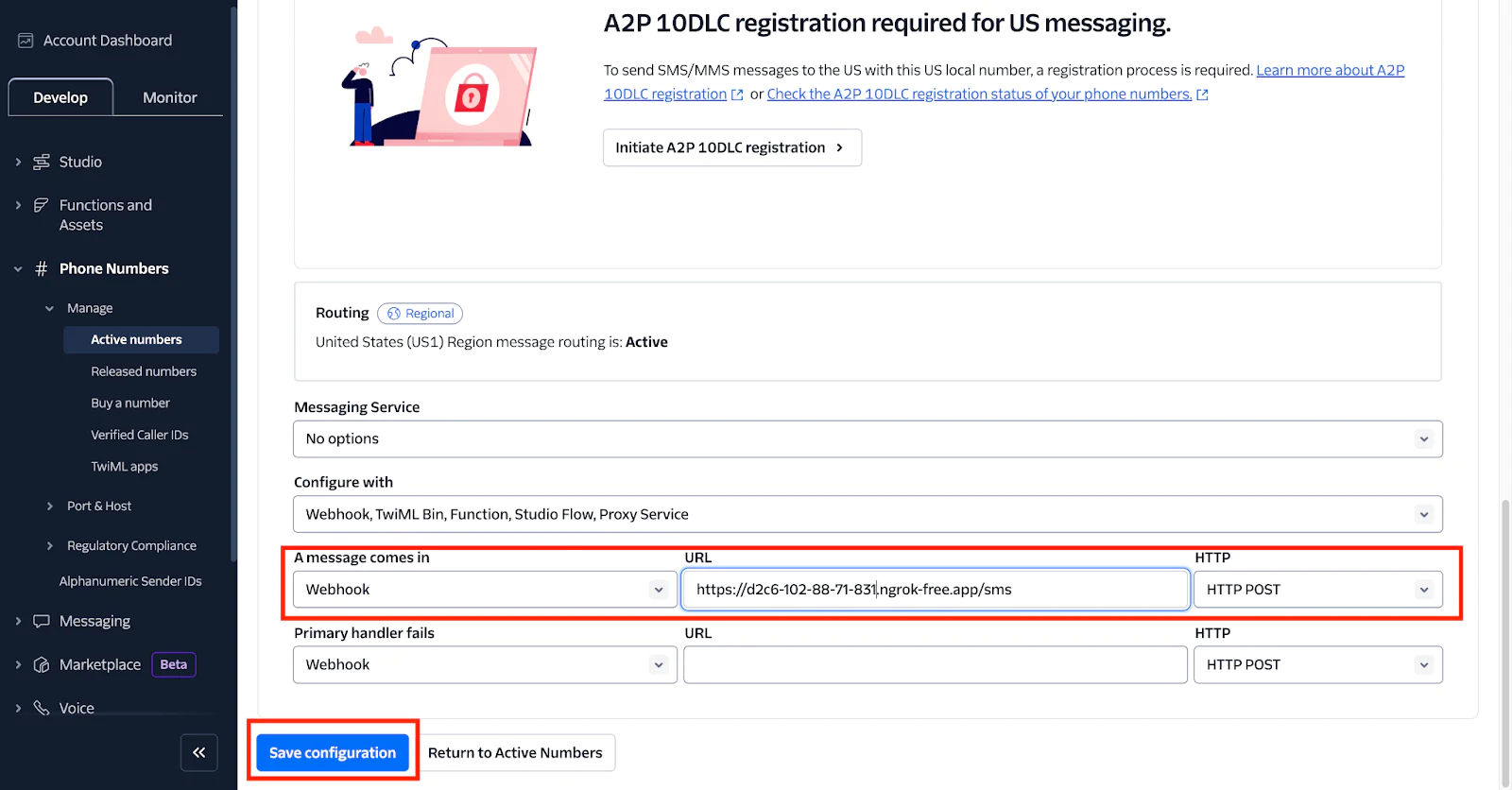1512x790 pixels.
Task: Click the Regional globe icon
Action: point(394,314)
